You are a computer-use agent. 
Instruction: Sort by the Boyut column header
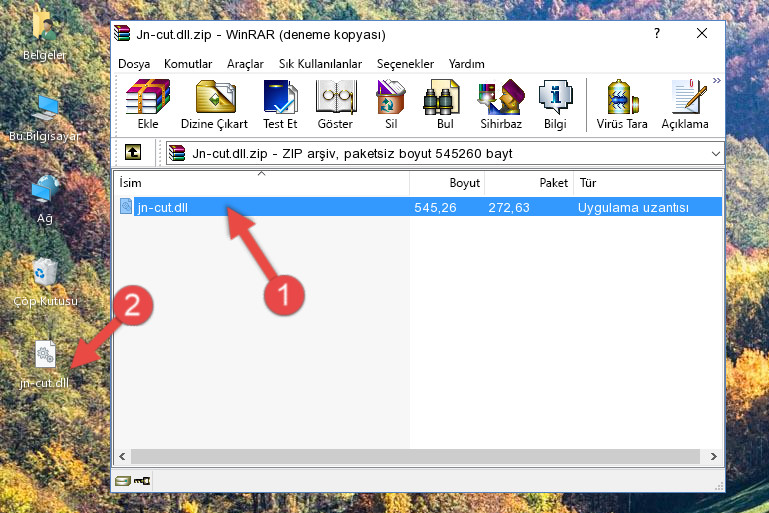click(x=447, y=183)
